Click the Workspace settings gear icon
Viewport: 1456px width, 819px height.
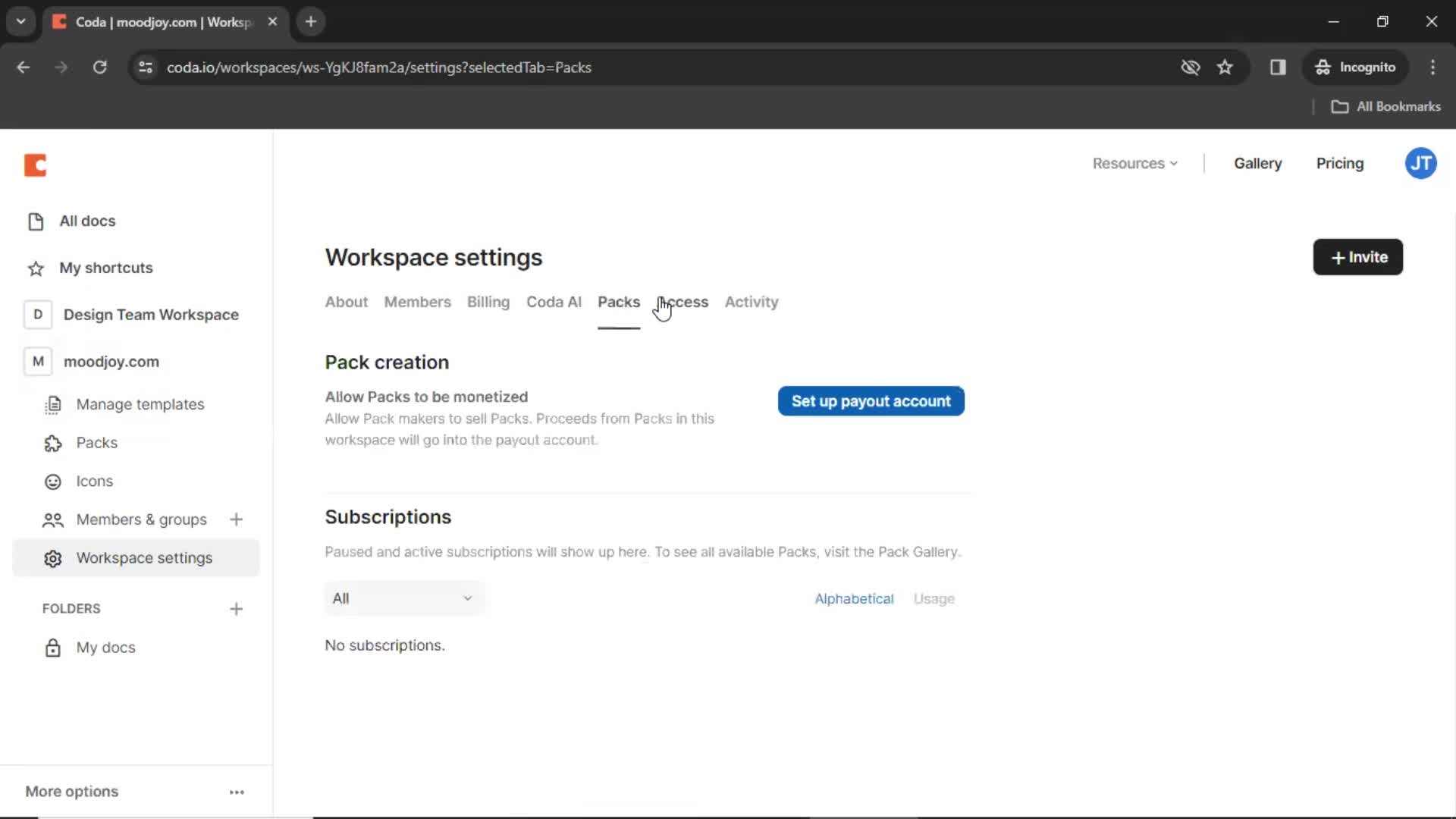[52, 558]
